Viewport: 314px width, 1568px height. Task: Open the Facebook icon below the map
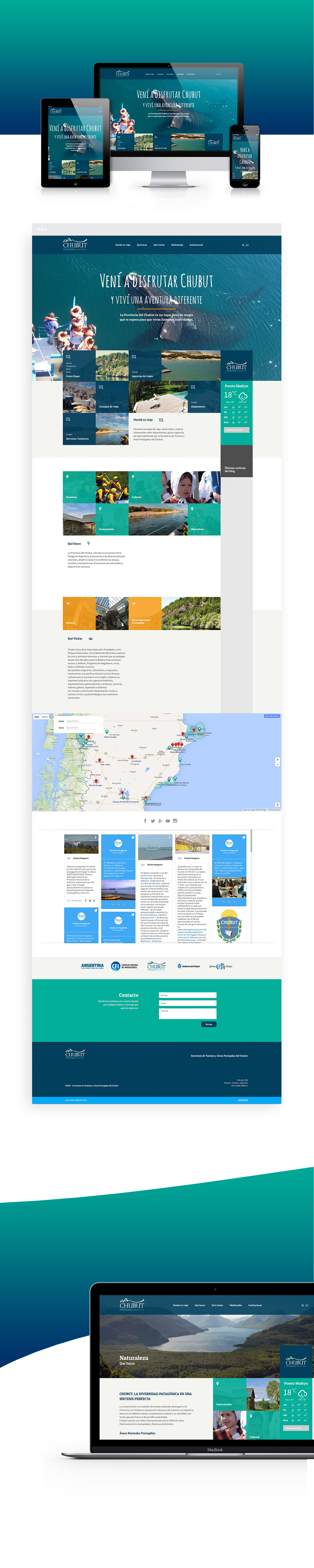click(145, 821)
